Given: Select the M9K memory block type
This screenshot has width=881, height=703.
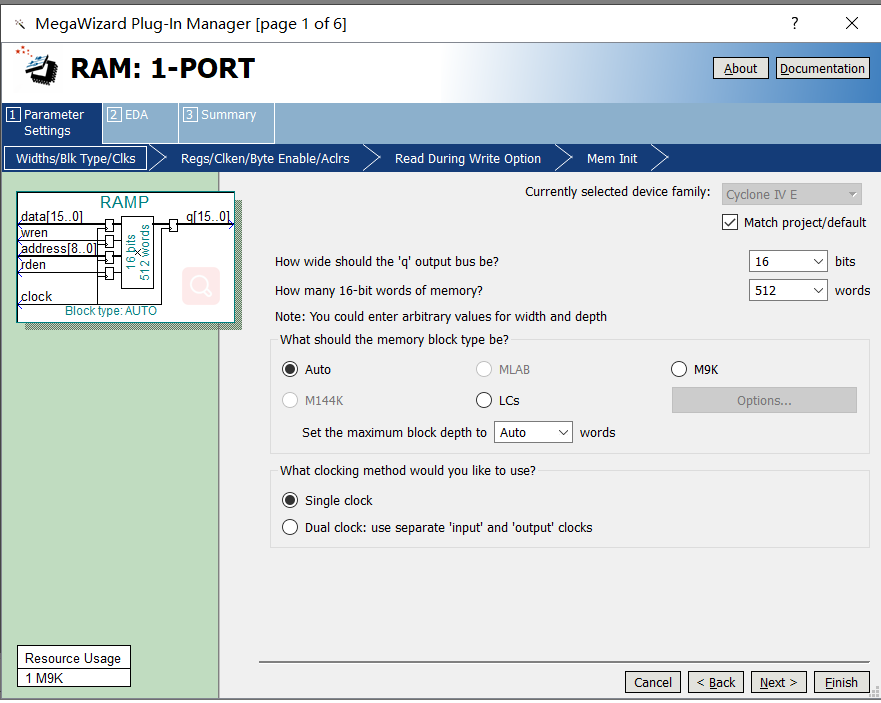Looking at the screenshot, I should pyautogui.click(x=679, y=368).
